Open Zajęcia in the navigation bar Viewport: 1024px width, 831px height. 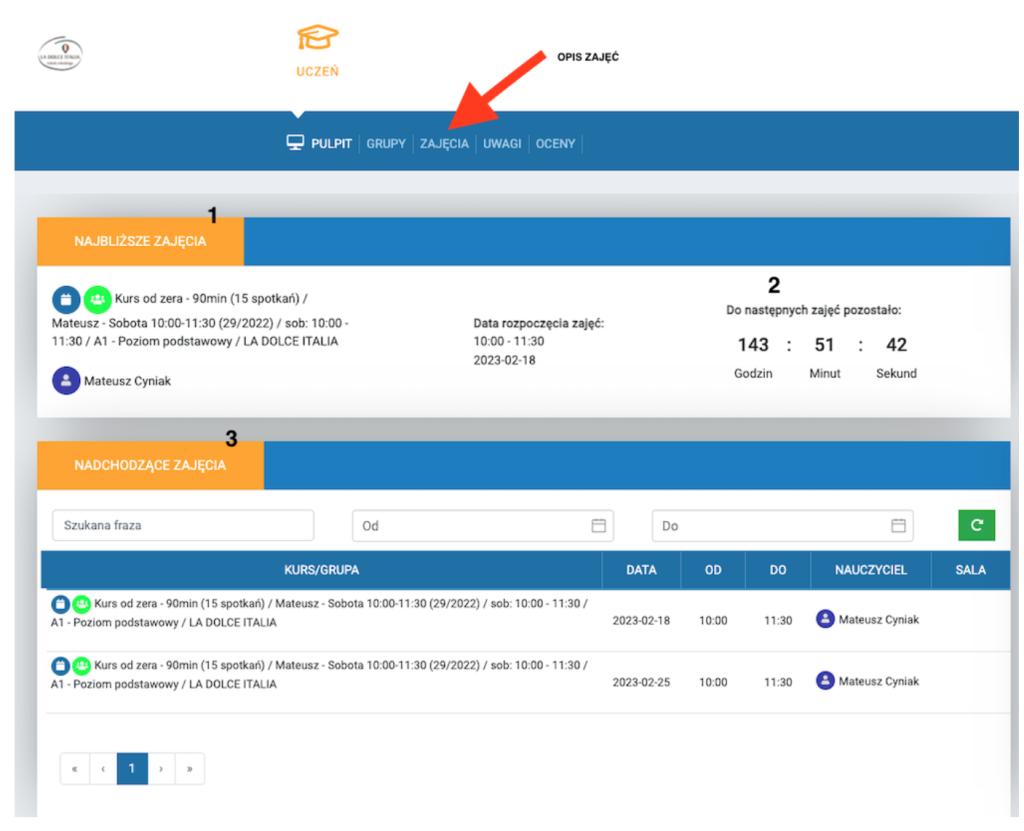click(444, 144)
